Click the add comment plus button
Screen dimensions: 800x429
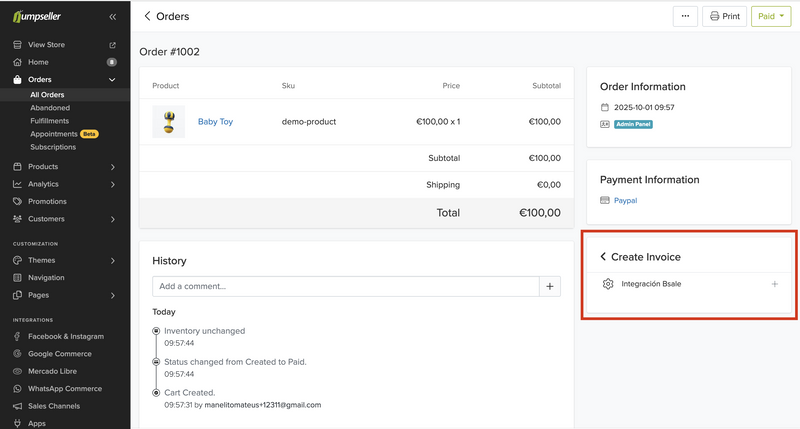click(550, 287)
